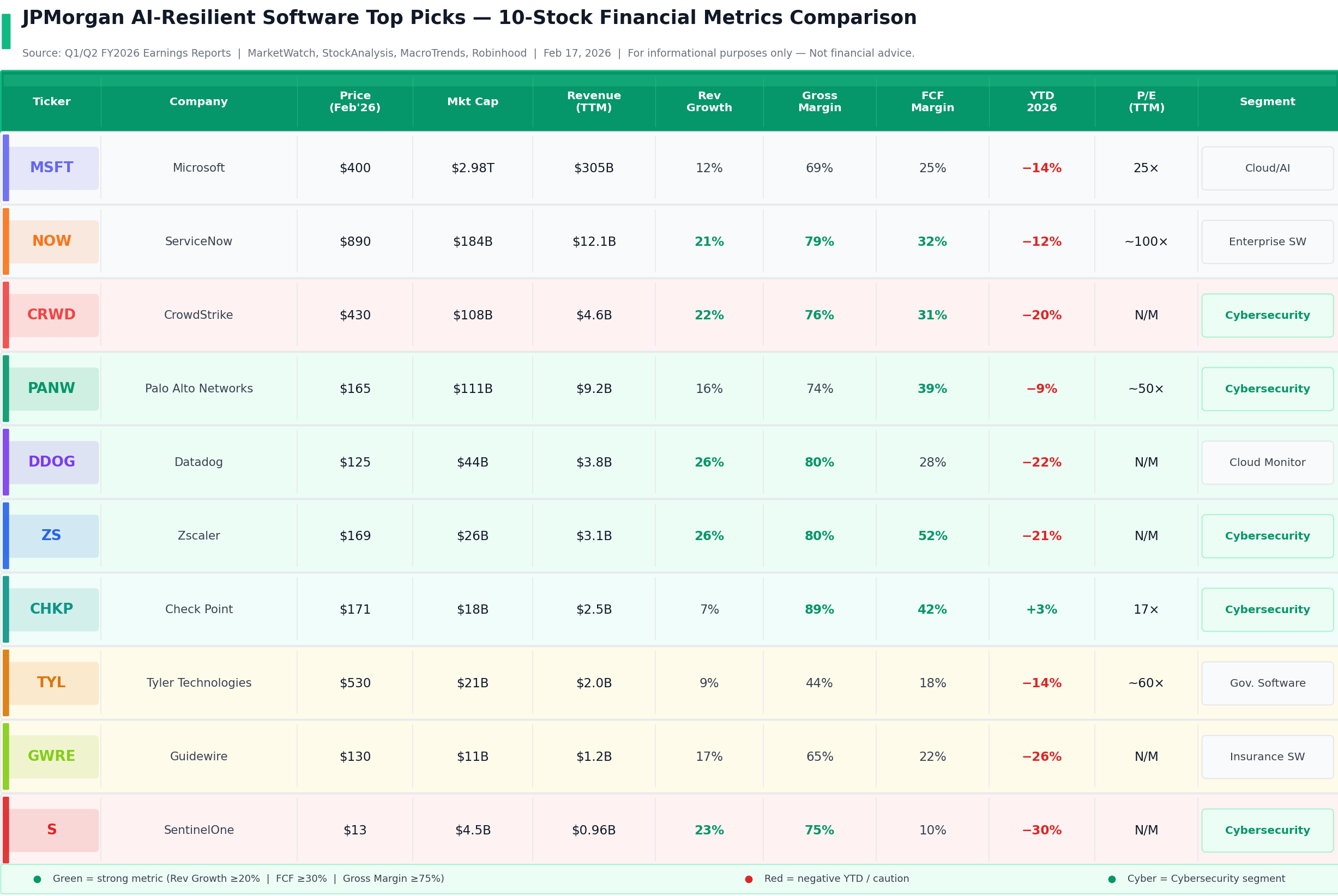Select the FCF Margin column header
1338x896 pixels.
pyautogui.click(x=932, y=102)
